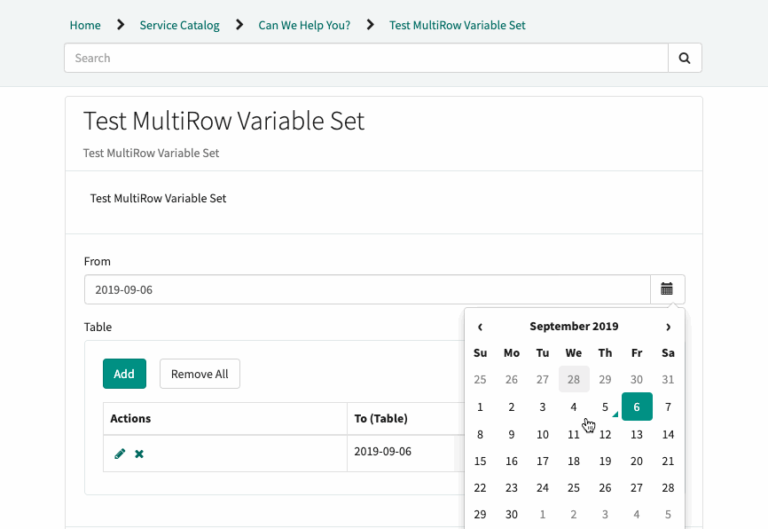Select September 30 in the calendar
This screenshot has width=768, height=529.
tap(512, 515)
